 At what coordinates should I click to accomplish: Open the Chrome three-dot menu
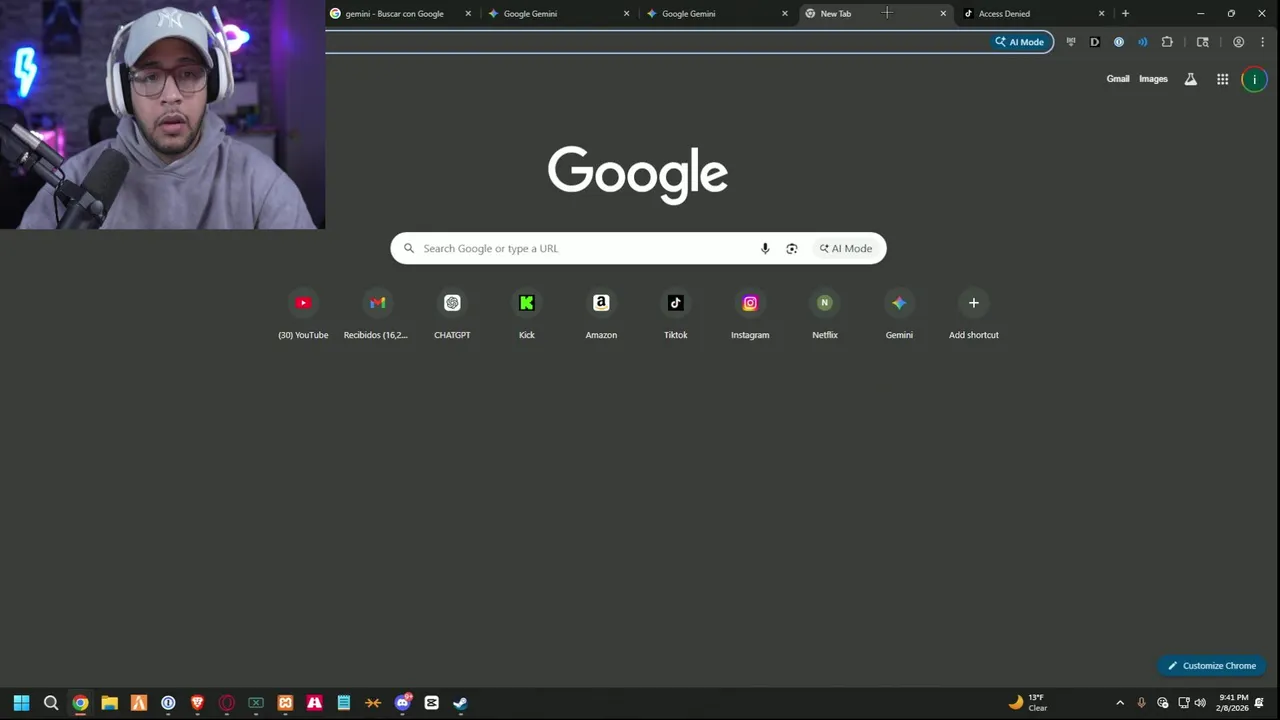coord(1262,42)
